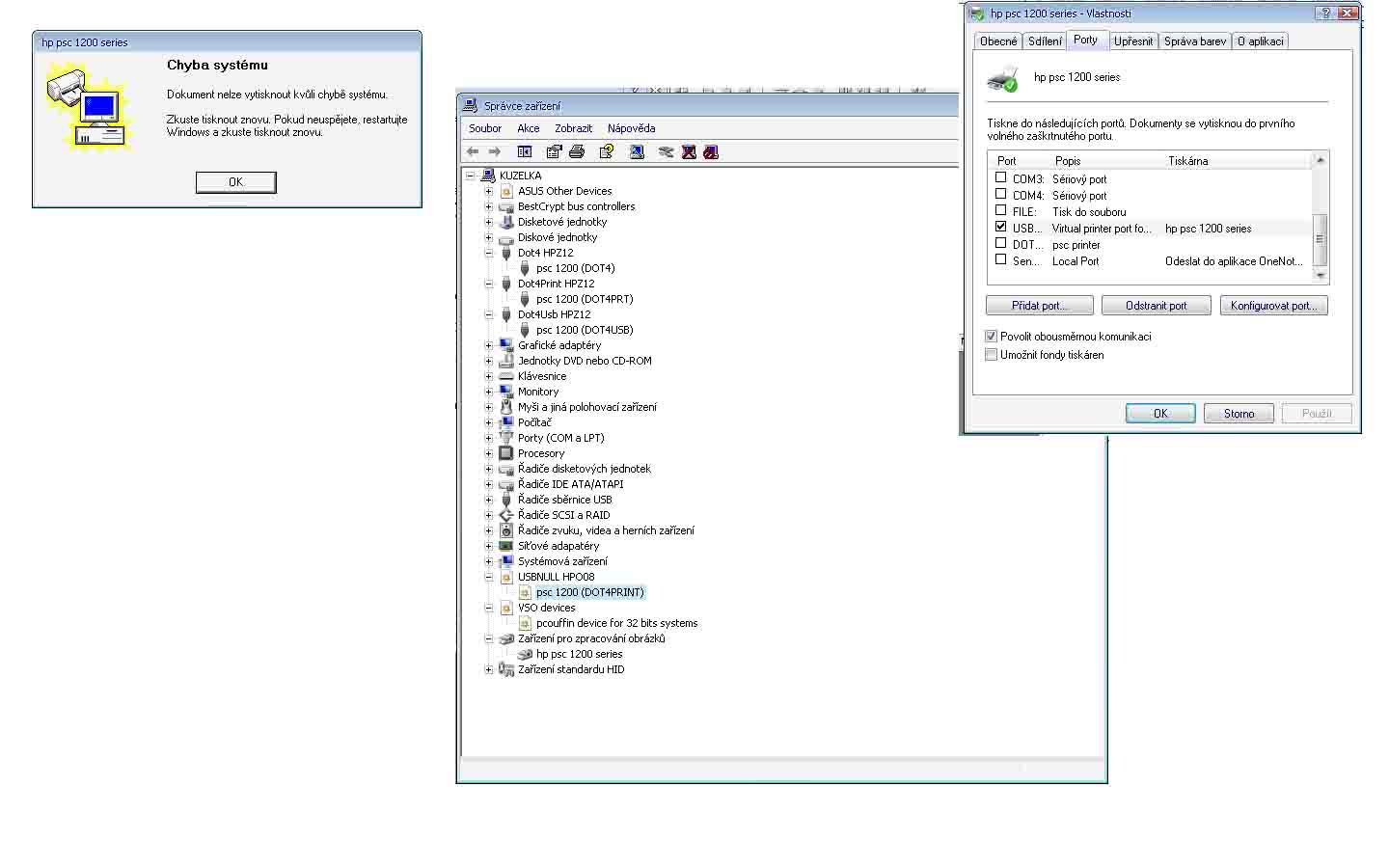
Task: Click the Myši a jiná polohovací zařízení icon
Action: click(x=506, y=407)
